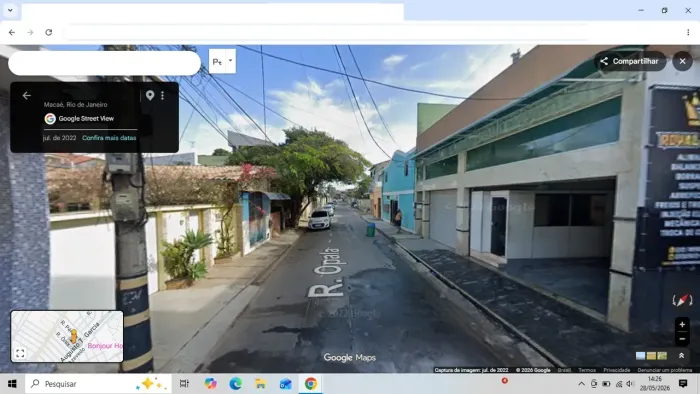Launch Copilot from the taskbar
This screenshot has height=394, width=700.
click(x=210, y=384)
